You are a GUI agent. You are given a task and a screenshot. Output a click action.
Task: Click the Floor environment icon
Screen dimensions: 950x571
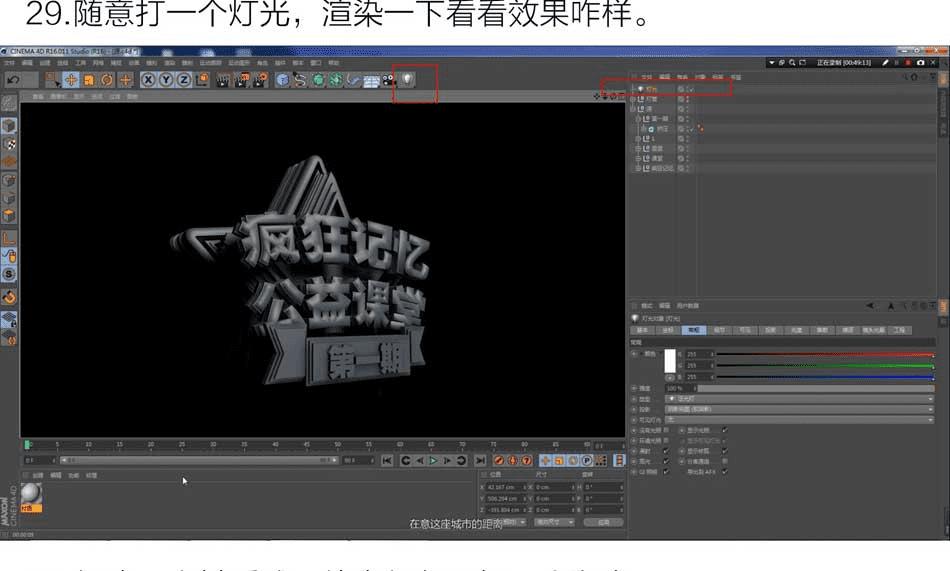click(371, 79)
